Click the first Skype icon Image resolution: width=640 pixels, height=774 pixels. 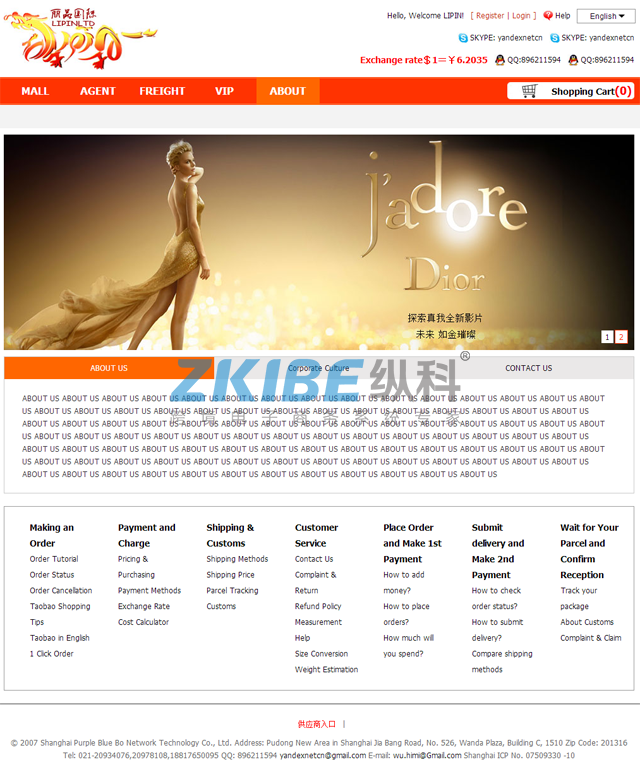[463, 38]
